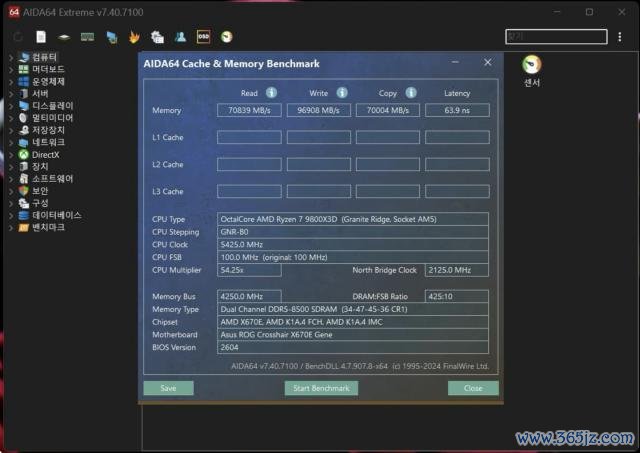640x453 pixels.
Task: Click the info icon next to Copy
Action: (411, 93)
